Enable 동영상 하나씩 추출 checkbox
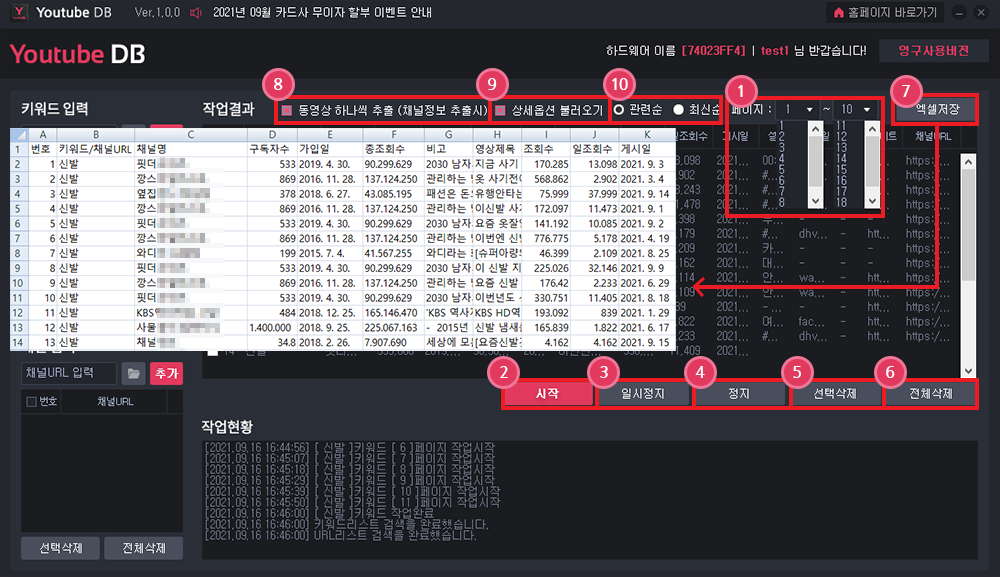The width and height of the screenshot is (1000, 577). pyautogui.click(x=287, y=110)
